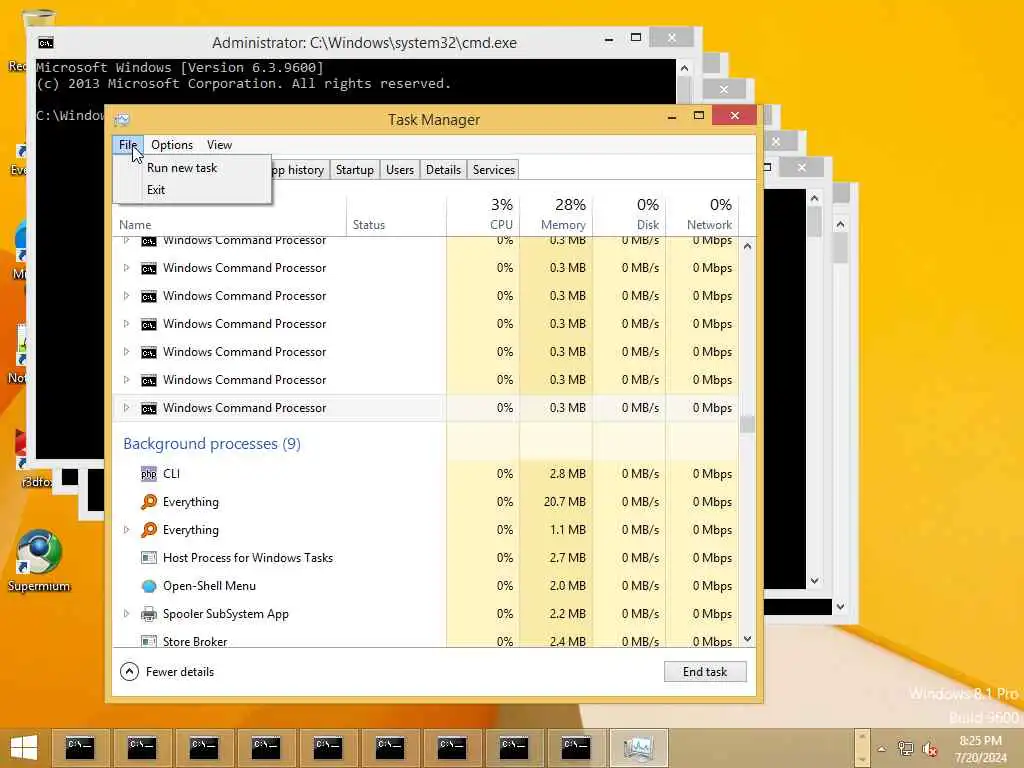Image resolution: width=1024 pixels, height=768 pixels.
Task: Open the Windows Start button
Action: click(24, 747)
